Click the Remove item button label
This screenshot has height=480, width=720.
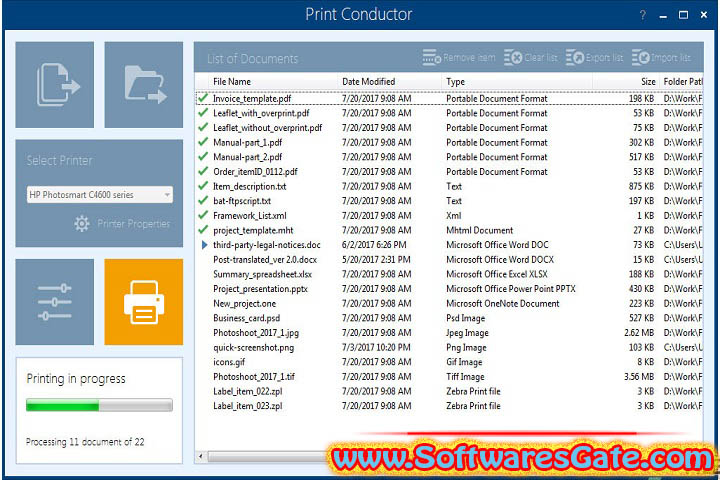[469, 58]
